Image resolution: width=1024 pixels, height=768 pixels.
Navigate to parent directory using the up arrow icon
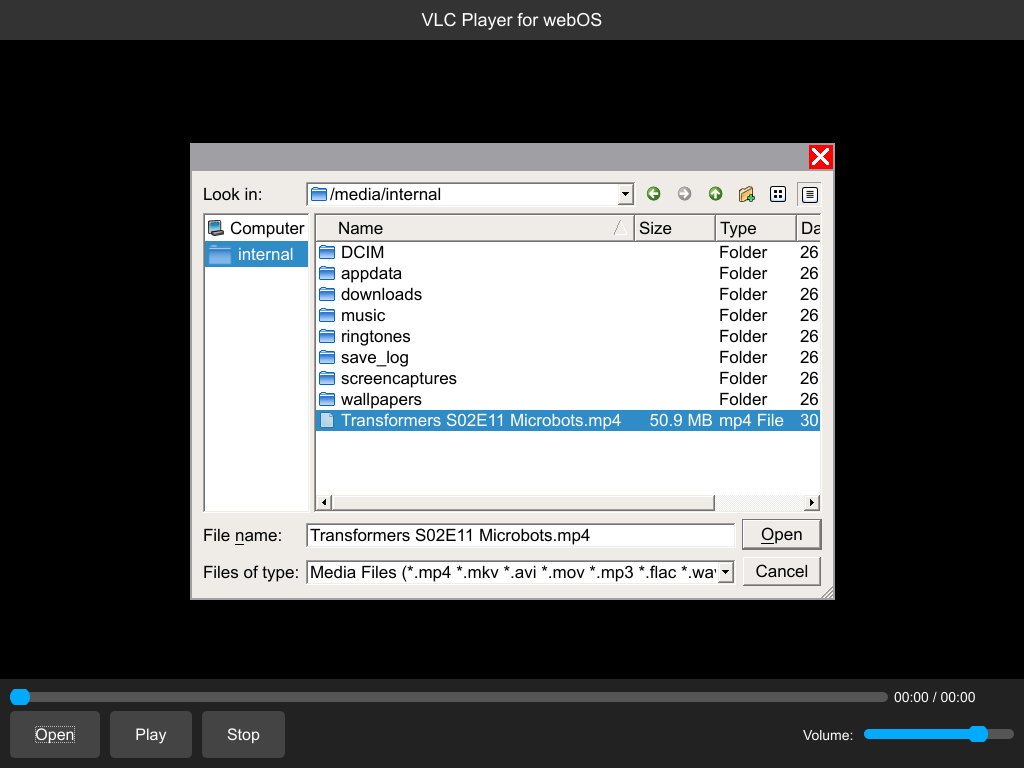click(715, 194)
